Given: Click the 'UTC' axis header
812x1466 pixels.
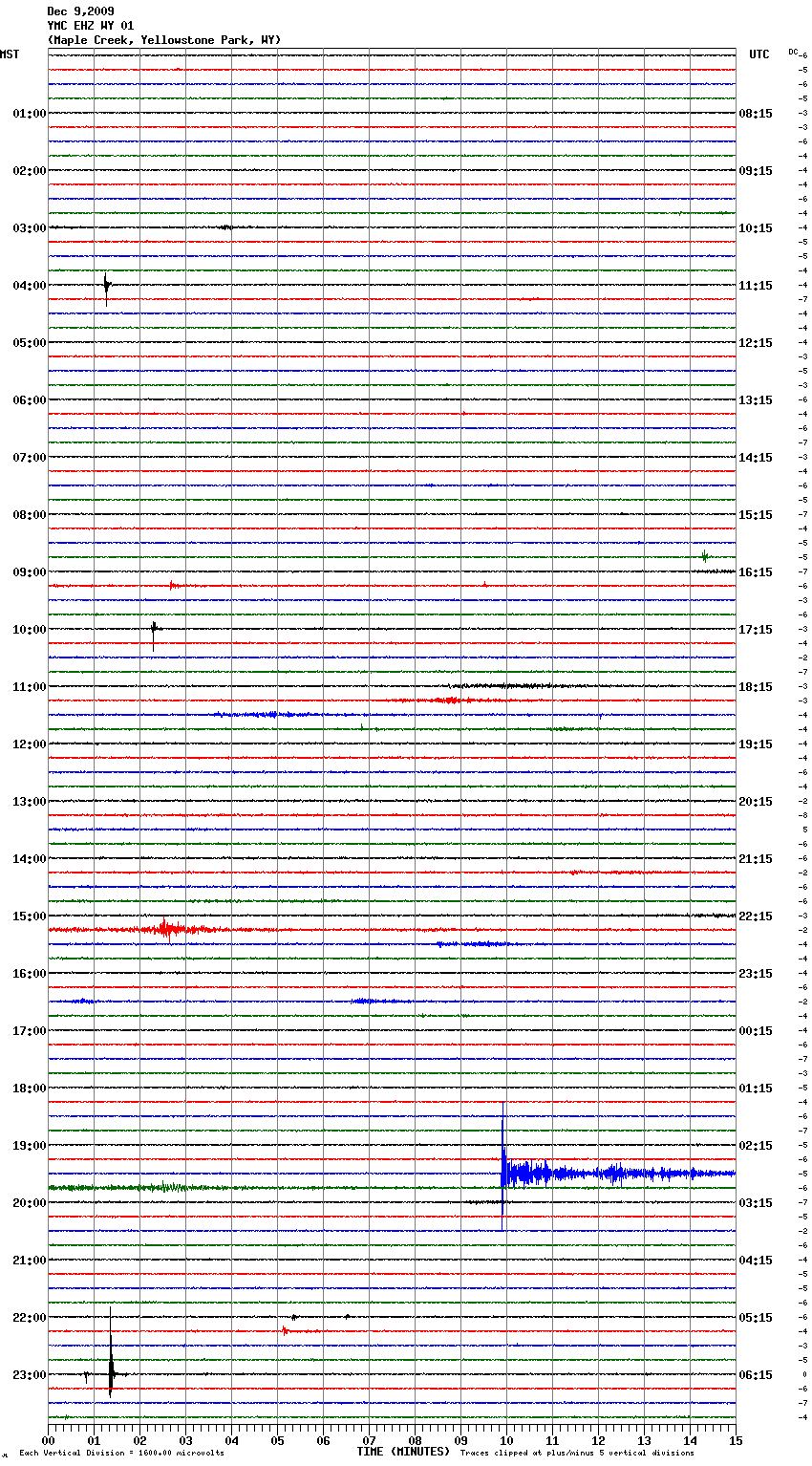Looking at the screenshot, I should (x=759, y=54).
